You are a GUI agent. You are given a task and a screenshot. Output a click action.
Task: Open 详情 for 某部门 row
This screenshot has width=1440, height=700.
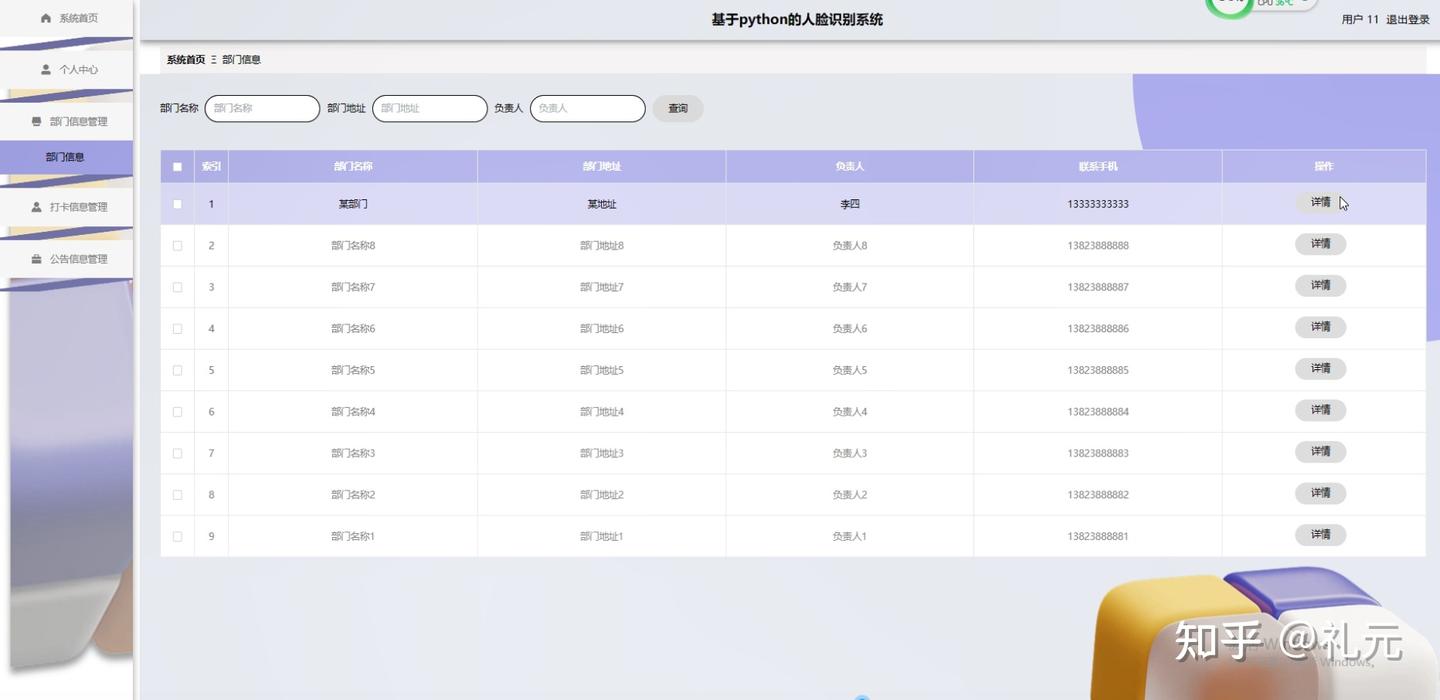[1320, 202]
